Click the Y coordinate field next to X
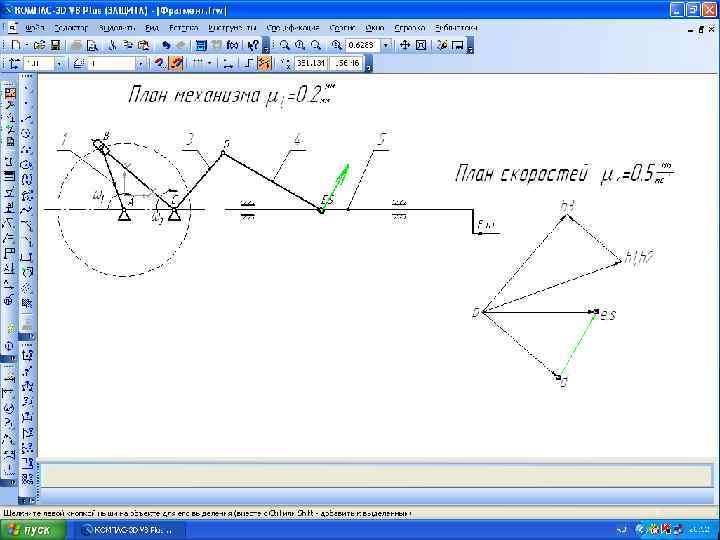Image resolution: width=720 pixels, height=540 pixels. coord(346,63)
